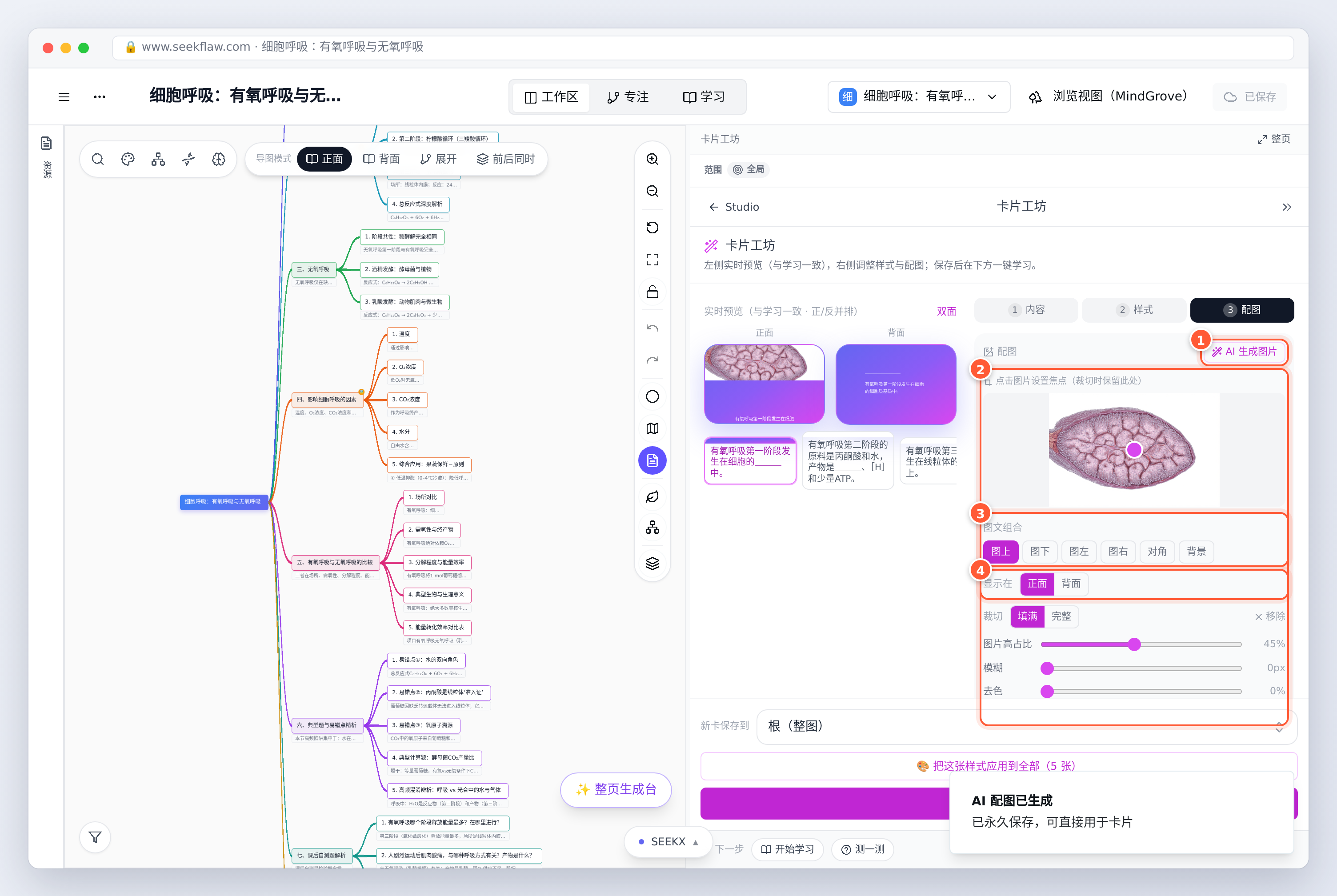Viewport: 1337px width, 896px height.
Task: Open the 工作区 tab
Action: (x=551, y=97)
